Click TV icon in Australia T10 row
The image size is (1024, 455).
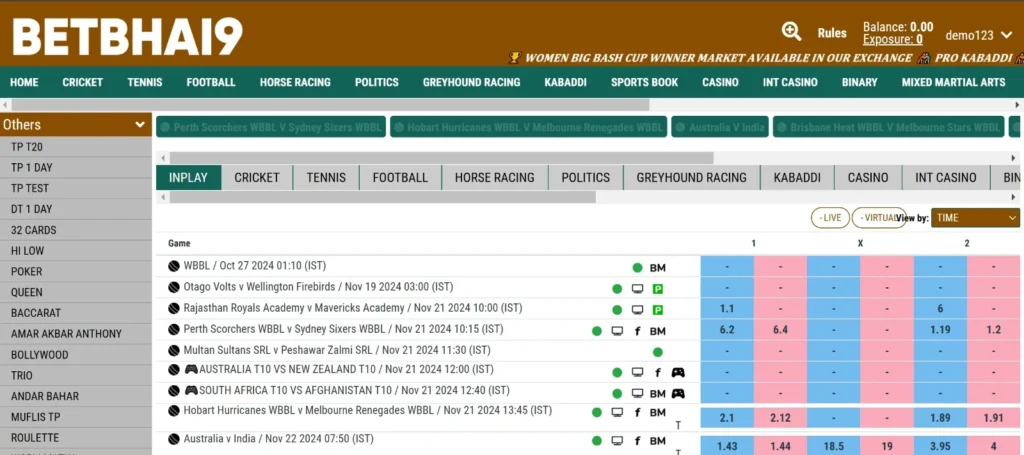[x=637, y=373]
